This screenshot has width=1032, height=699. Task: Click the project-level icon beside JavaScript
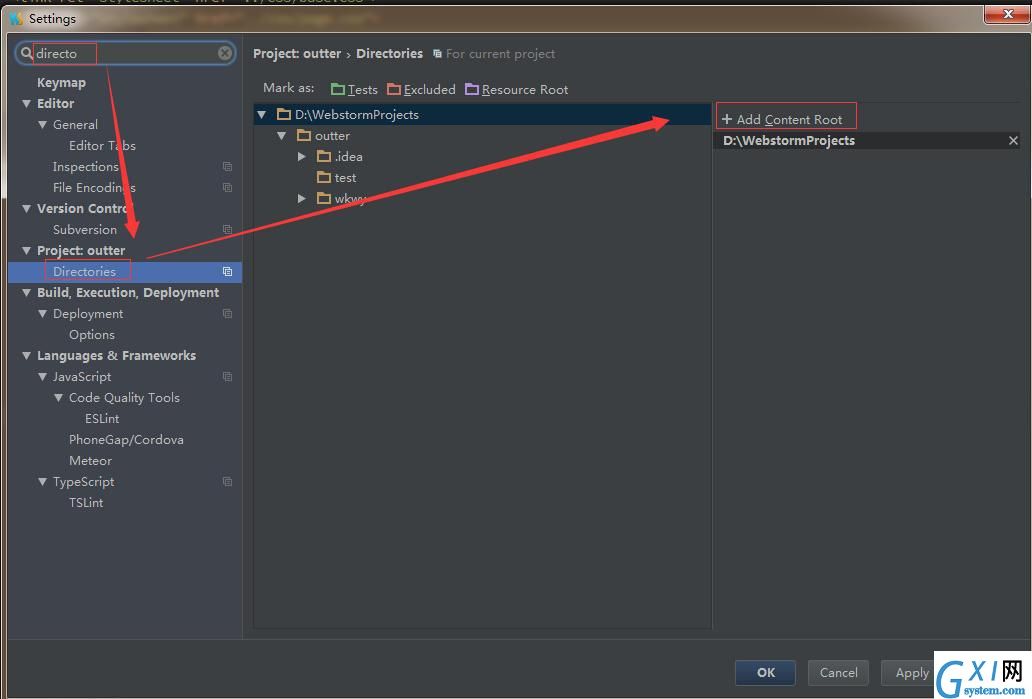click(227, 377)
